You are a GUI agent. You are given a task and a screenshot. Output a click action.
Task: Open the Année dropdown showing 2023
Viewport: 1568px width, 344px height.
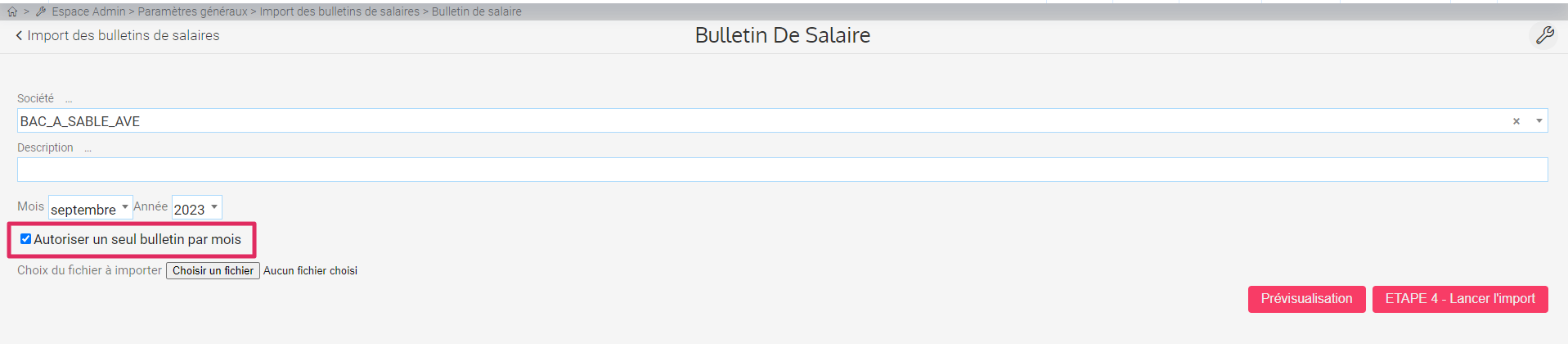coord(196,208)
